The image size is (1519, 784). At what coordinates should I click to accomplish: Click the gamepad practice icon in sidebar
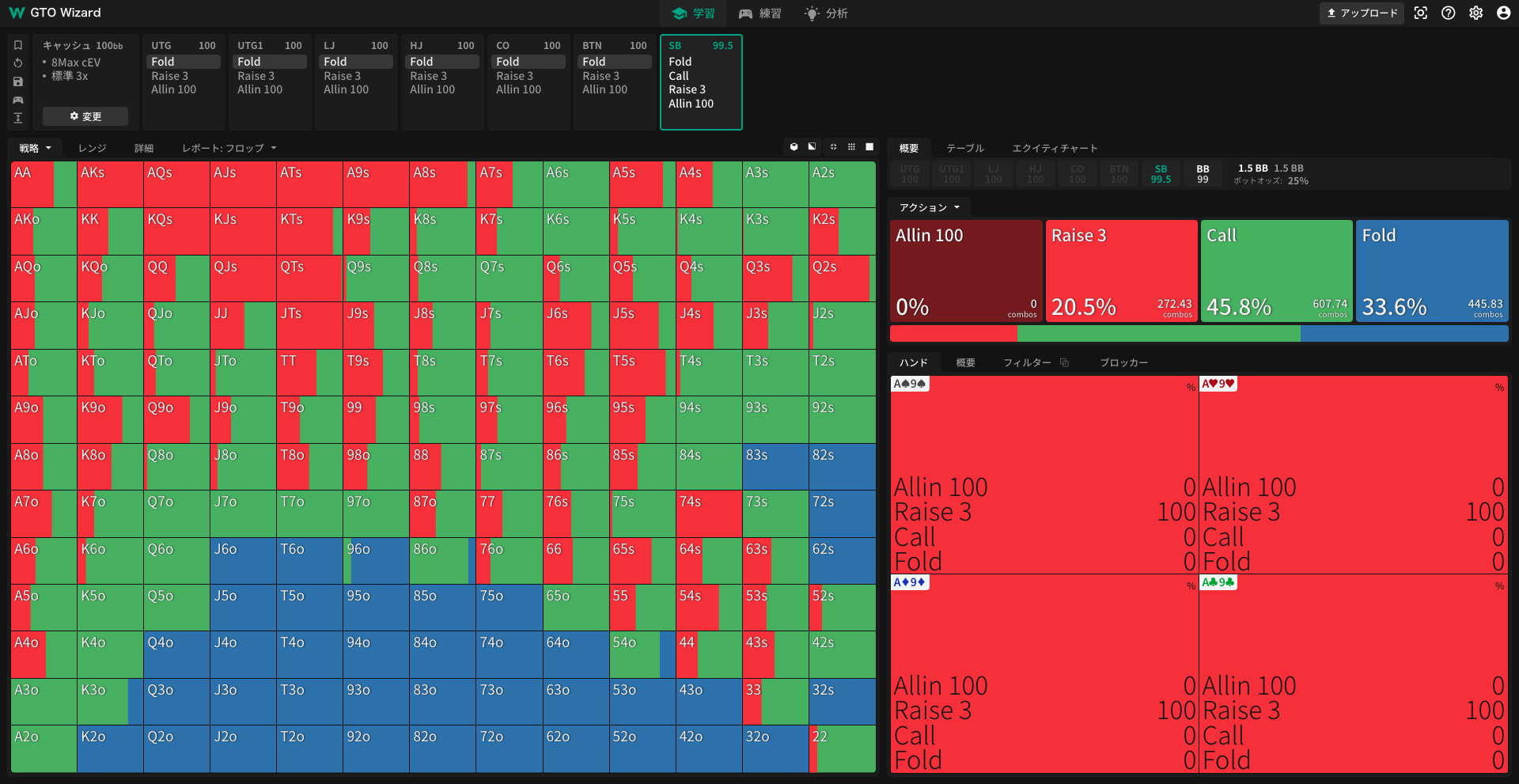(x=18, y=100)
